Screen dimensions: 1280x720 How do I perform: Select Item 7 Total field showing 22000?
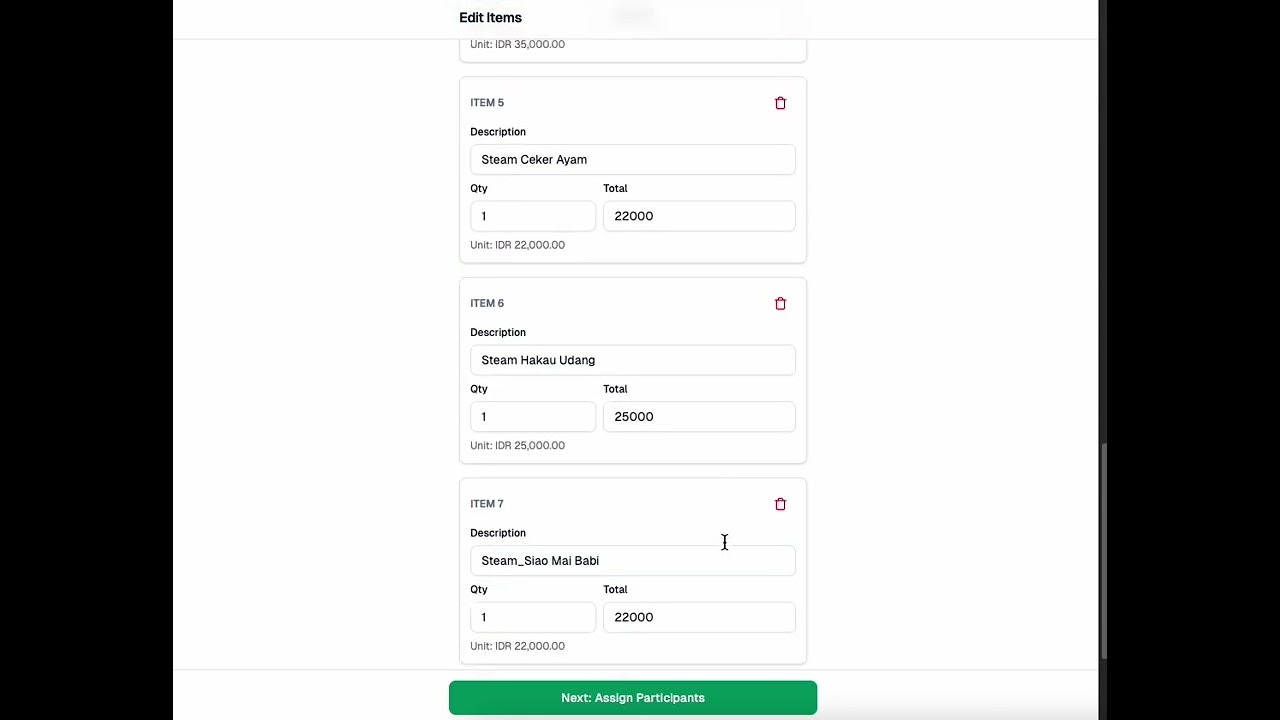(x=699, y=617)
